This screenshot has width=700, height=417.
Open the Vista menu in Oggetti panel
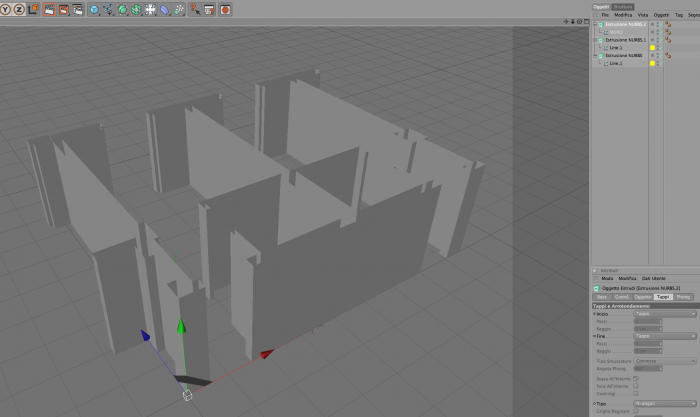coord(642,15)
